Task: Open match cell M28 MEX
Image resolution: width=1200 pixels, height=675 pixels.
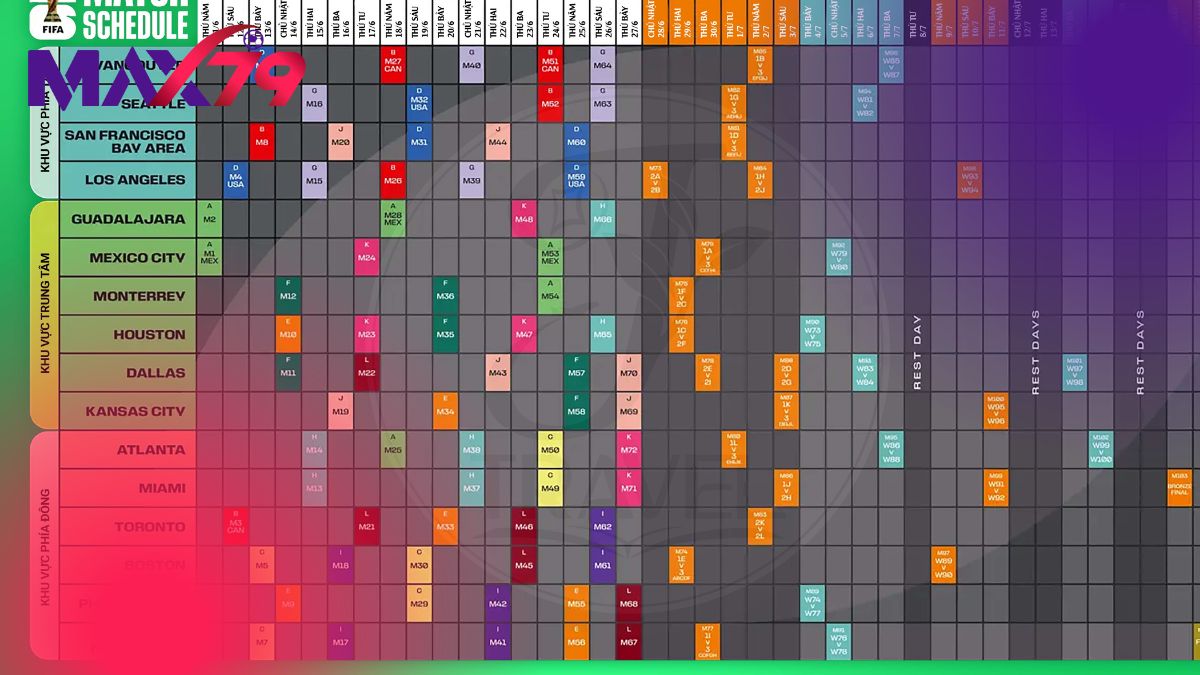Action: (393, 219)
